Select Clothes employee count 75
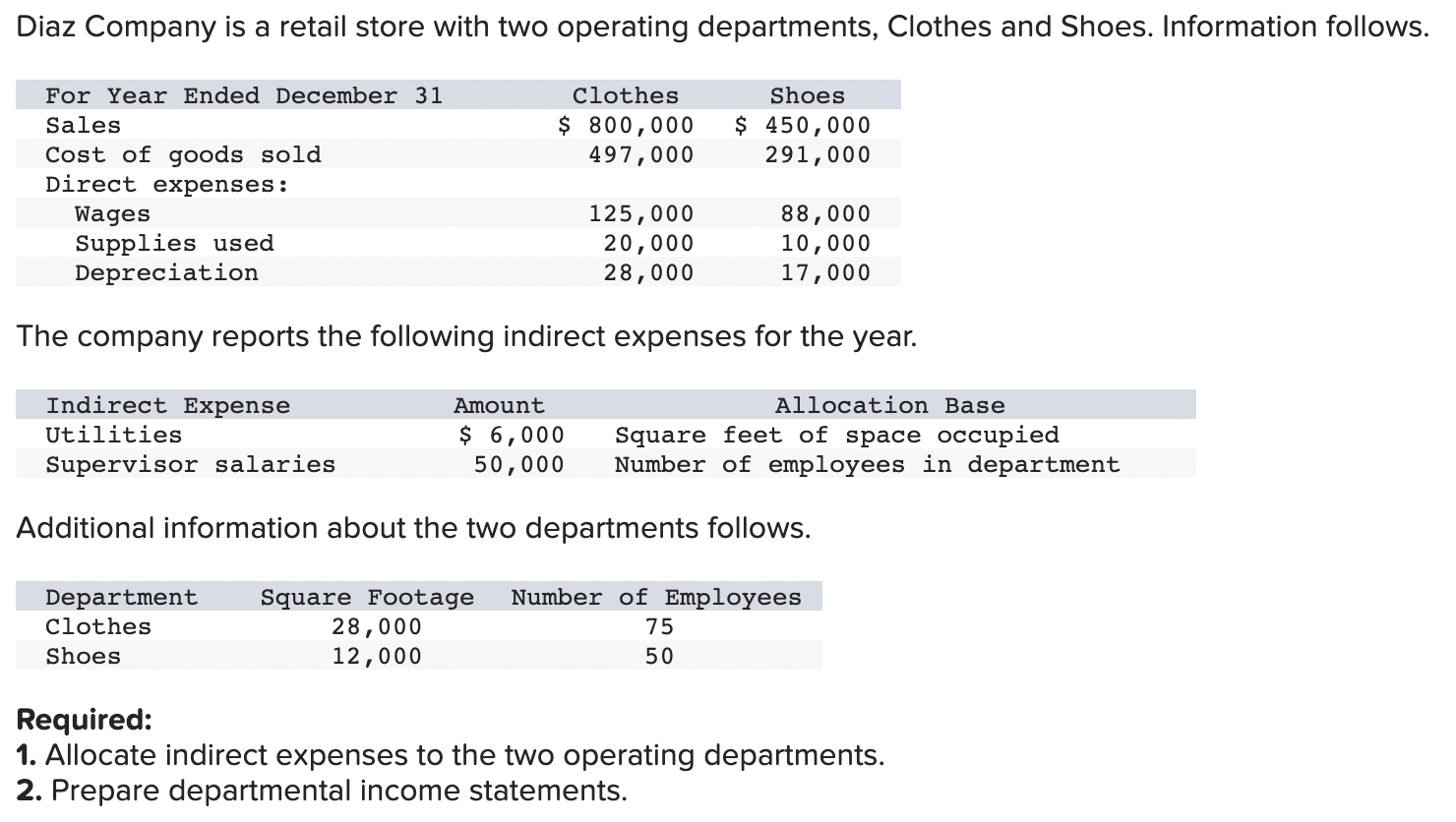The image size is (1456, 822). coord(659,626)
